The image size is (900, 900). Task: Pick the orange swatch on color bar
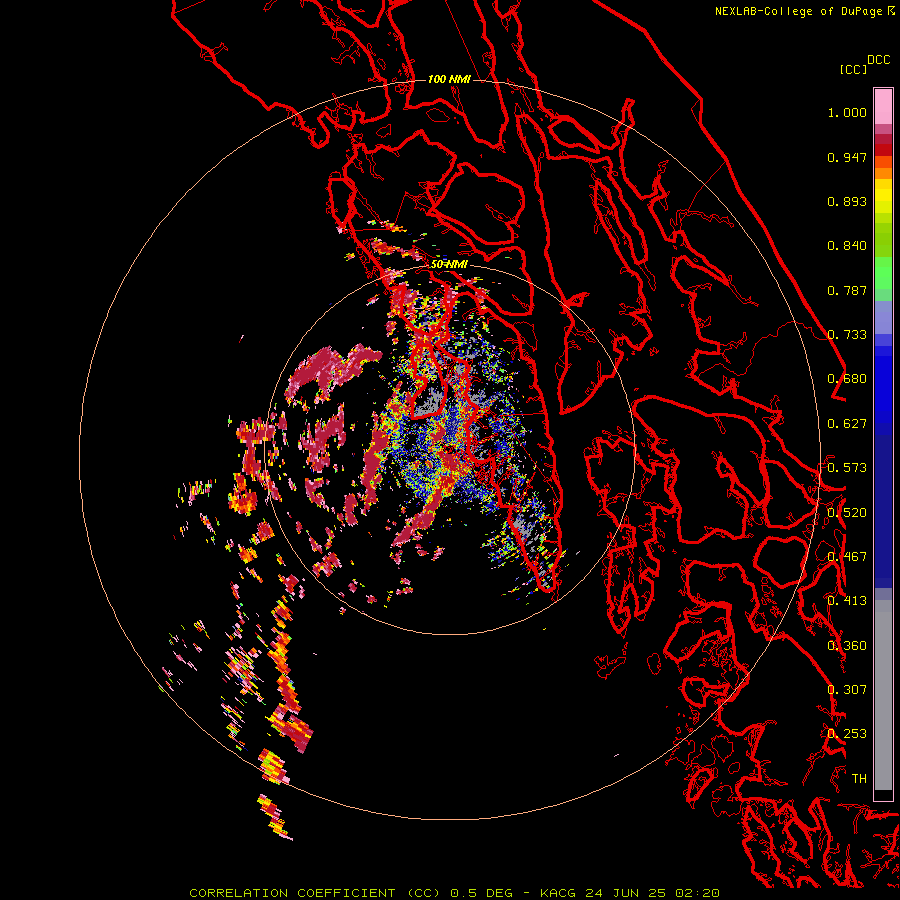click(x=883, y=173)
